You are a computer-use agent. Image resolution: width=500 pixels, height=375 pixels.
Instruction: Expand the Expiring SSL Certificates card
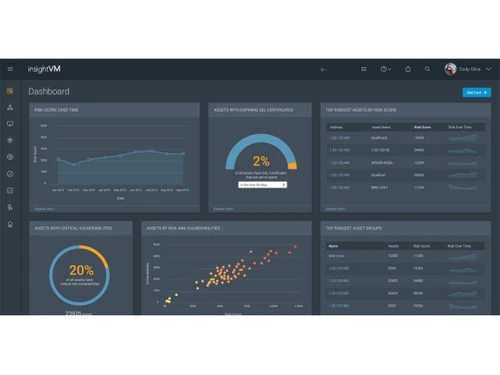tap(224, 209)
